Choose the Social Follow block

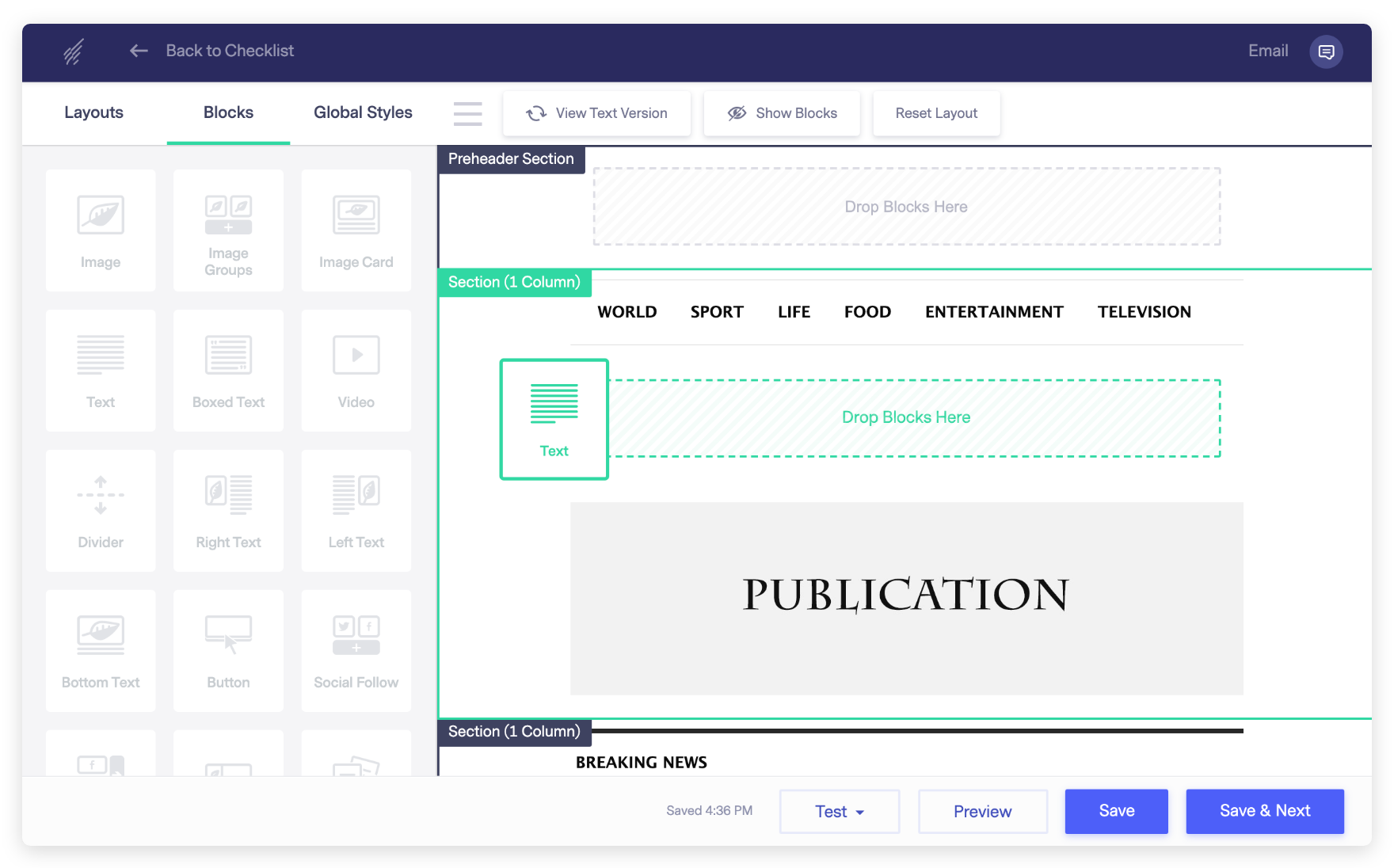pyautogui.click(x=356, y=650)
